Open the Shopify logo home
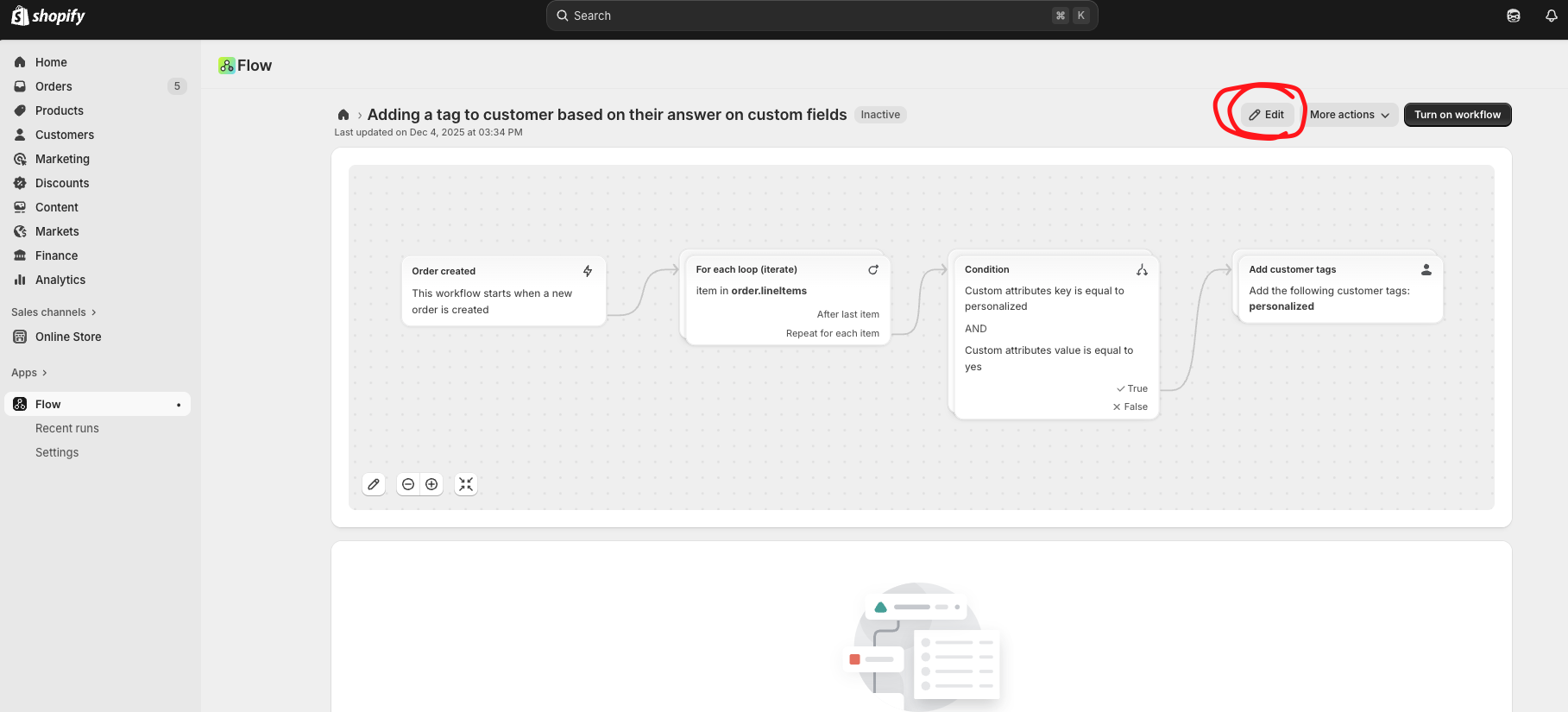The width and height of the screenshot is (1568, 712). coord(48,16)
